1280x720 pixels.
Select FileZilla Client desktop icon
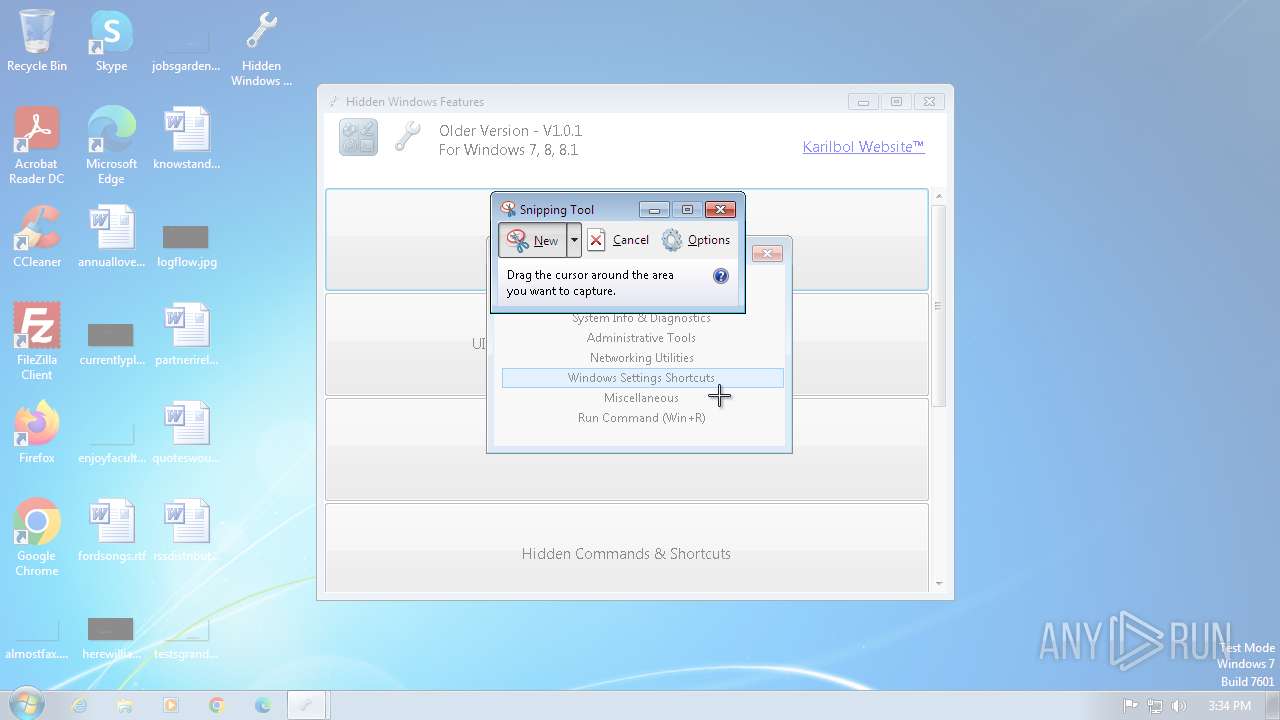coord(37,342)
